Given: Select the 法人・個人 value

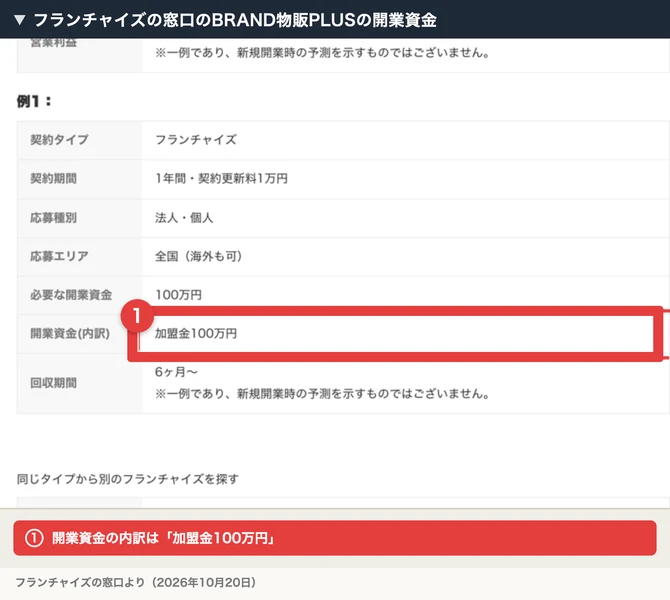Looking at the screenshot, I should pos(184,218).
